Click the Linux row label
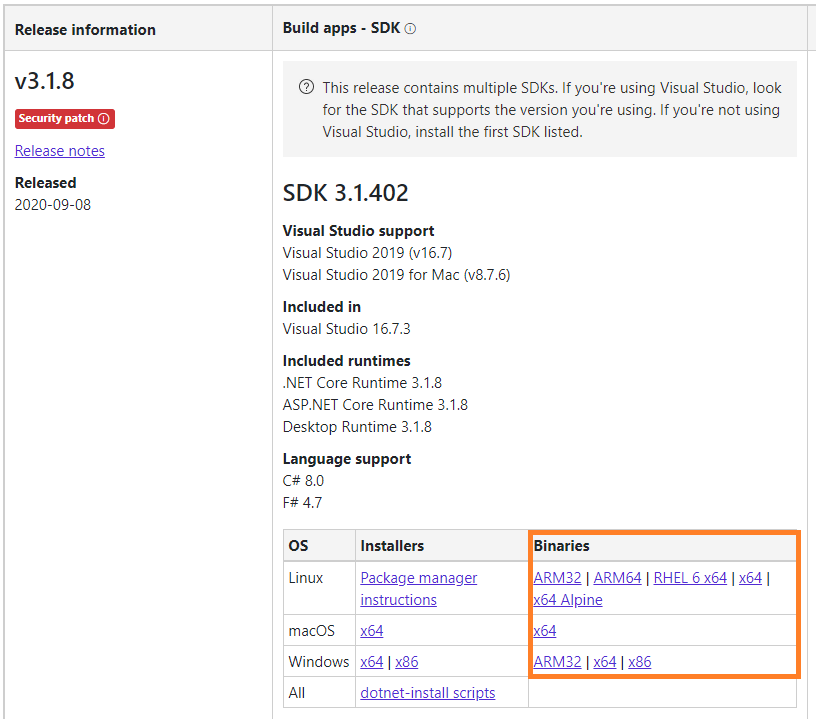Image resolution: width=816 pixels, height=719 pixels. click(x=305, y=578)
